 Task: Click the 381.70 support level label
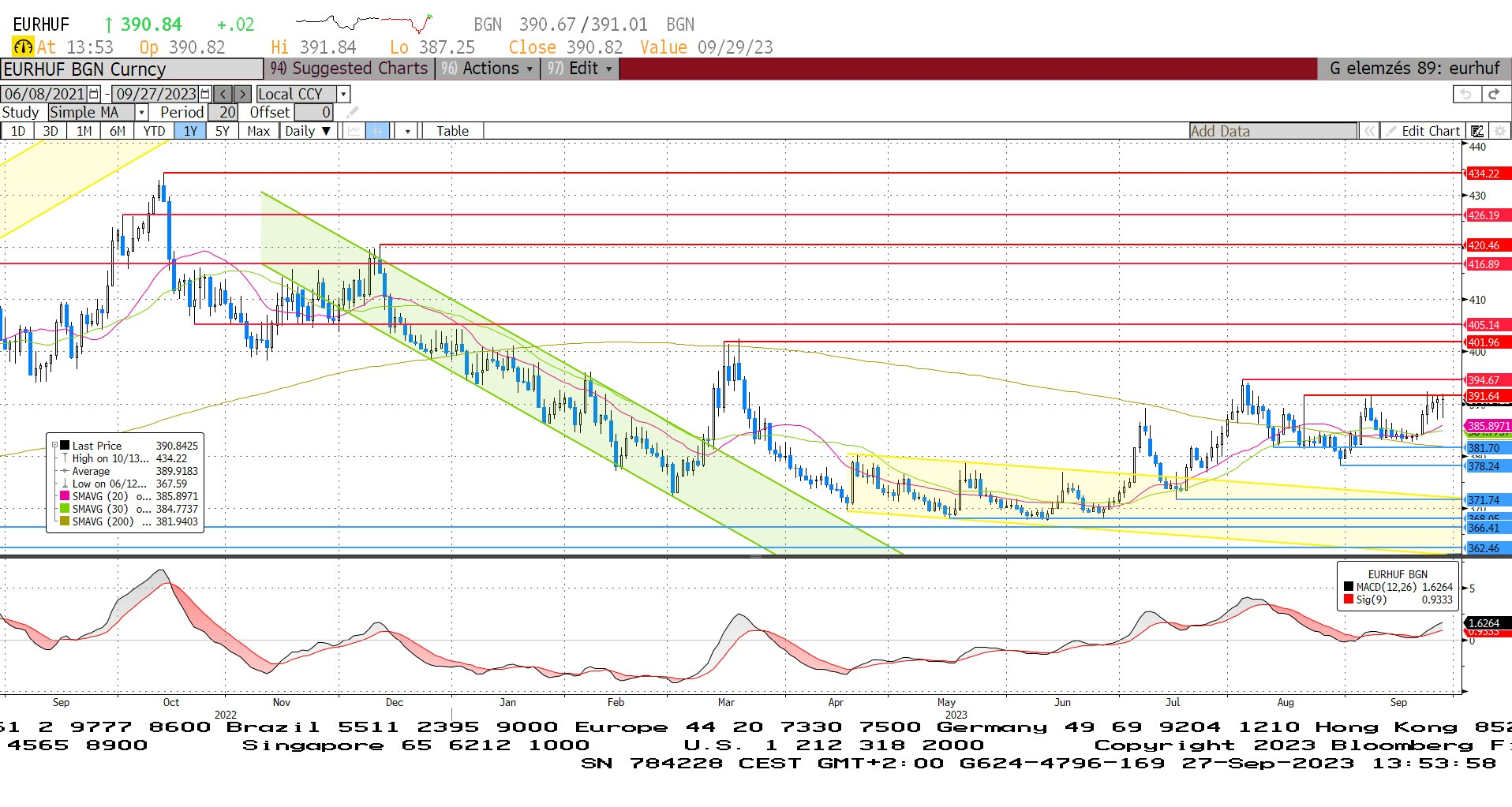point(1488,448)
